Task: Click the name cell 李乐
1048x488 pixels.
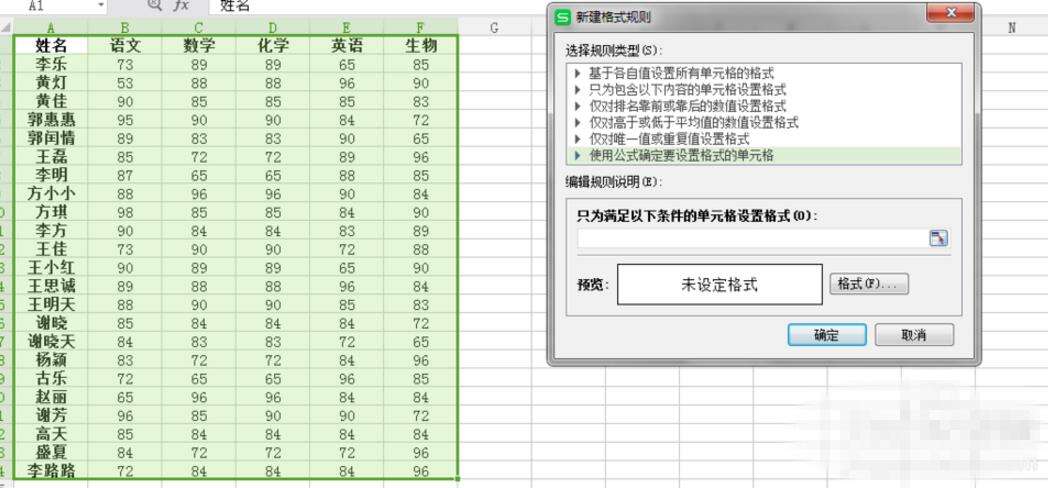Action: click(51, 65)
